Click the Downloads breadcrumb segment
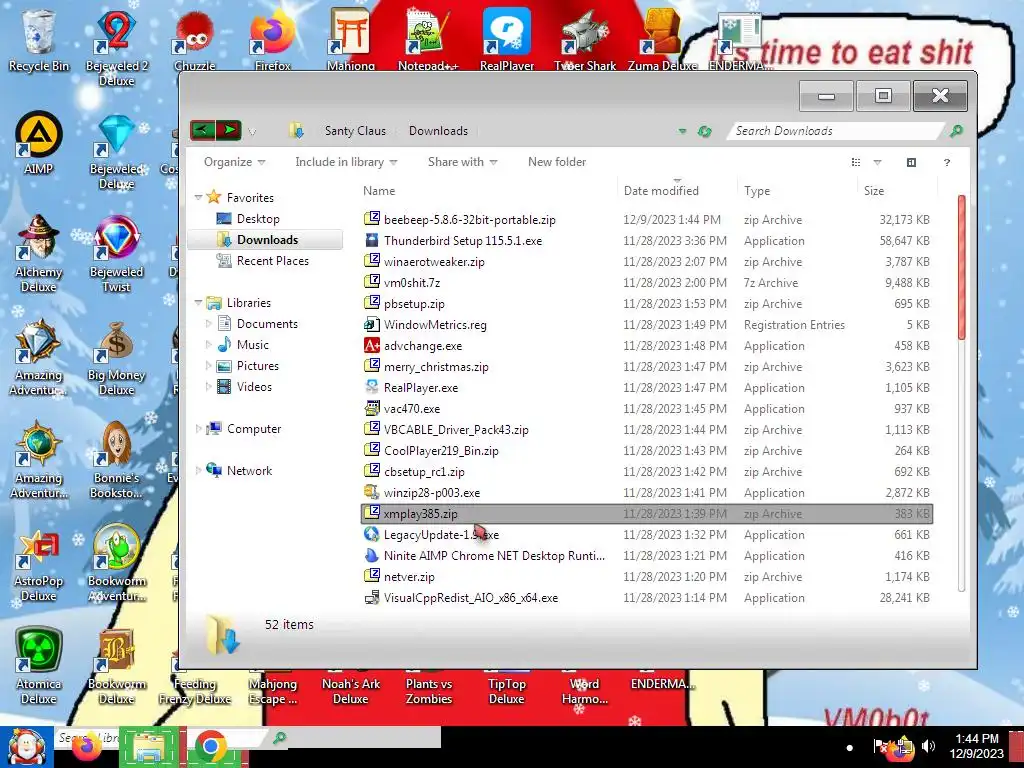This screenshot has height=768, width=1024. pyautogui.click(x=438, y=131)
